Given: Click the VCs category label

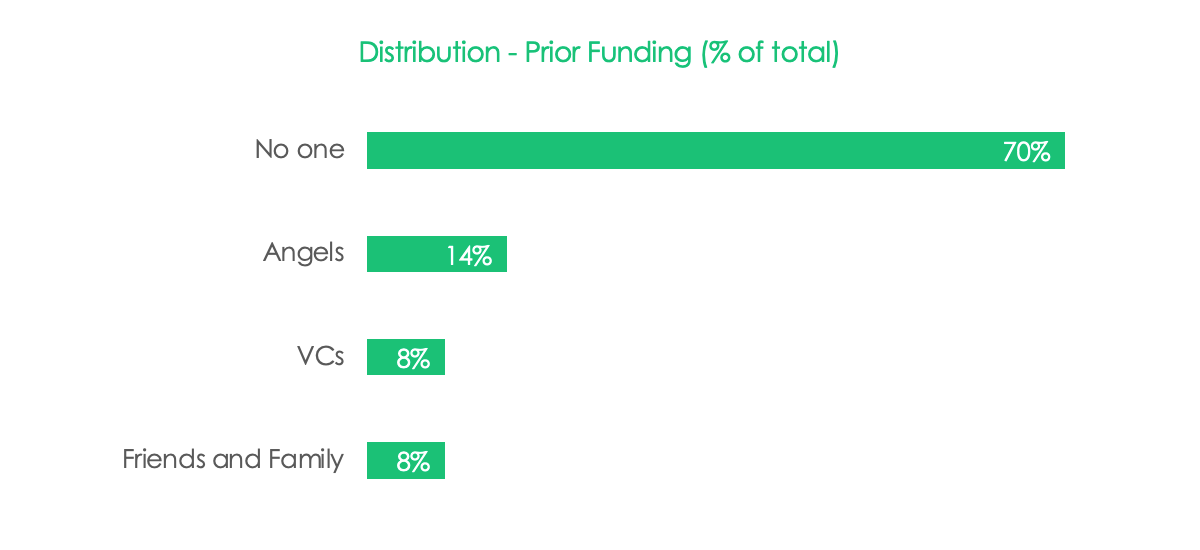Looking at the screenshot, I should [321, 356].
